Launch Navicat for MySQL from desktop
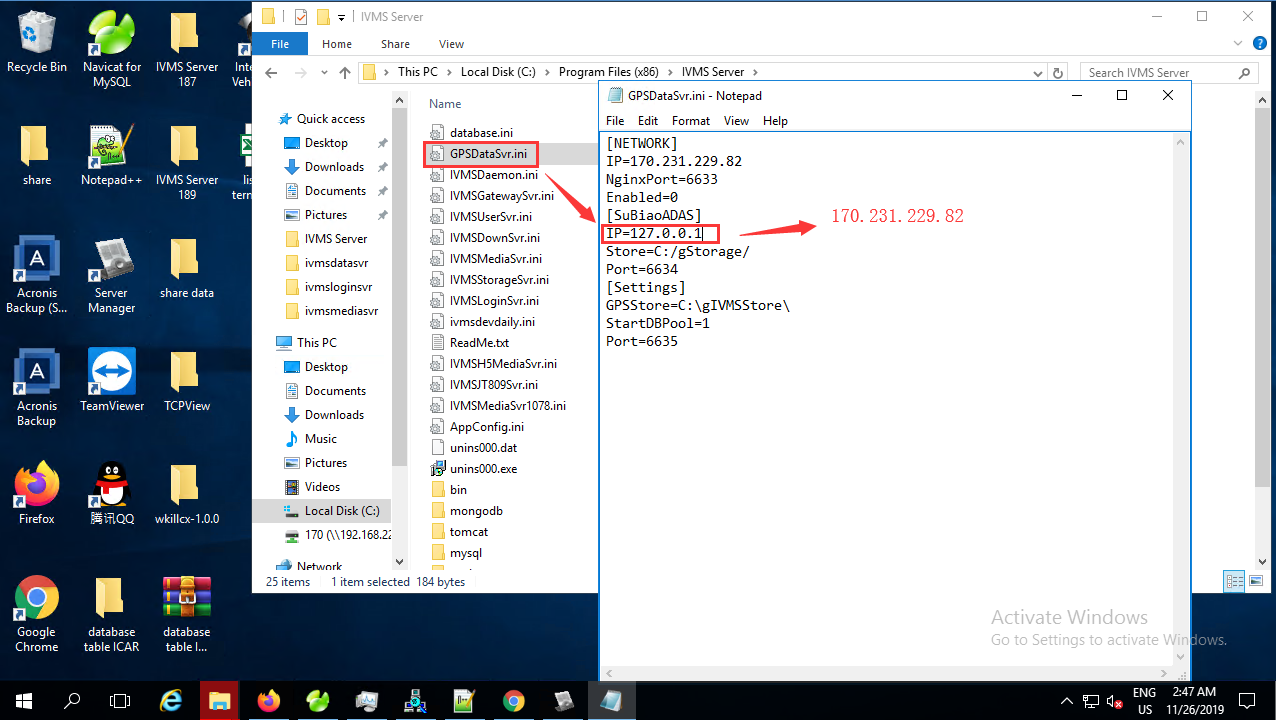The height and width of the screenshot is (720, 1276). 112,50
